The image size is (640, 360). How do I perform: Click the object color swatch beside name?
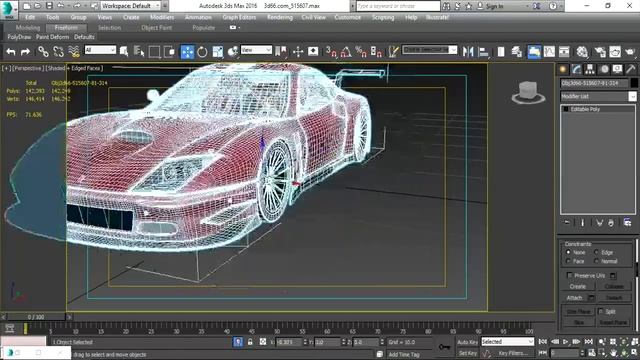(634, 83)
